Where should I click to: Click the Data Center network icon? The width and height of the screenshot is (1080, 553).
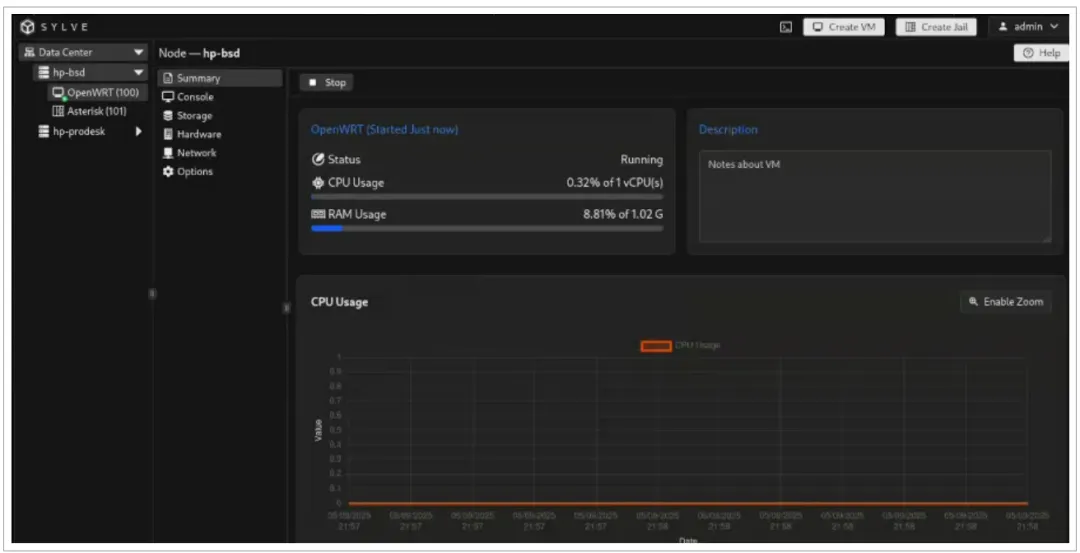pyautogui.click(x=29, y=52)
